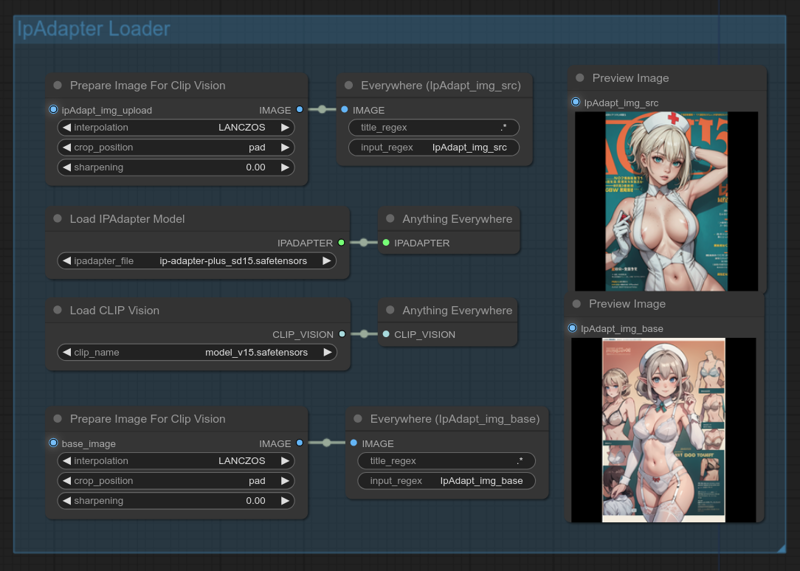Click link midpoint on the CLIP_VISION connection

tap(364, 334)
